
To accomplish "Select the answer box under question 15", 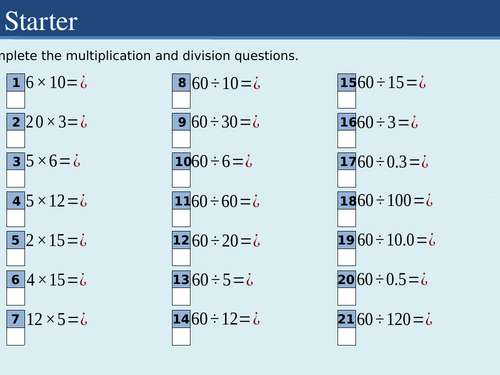I will coord(347,100).
